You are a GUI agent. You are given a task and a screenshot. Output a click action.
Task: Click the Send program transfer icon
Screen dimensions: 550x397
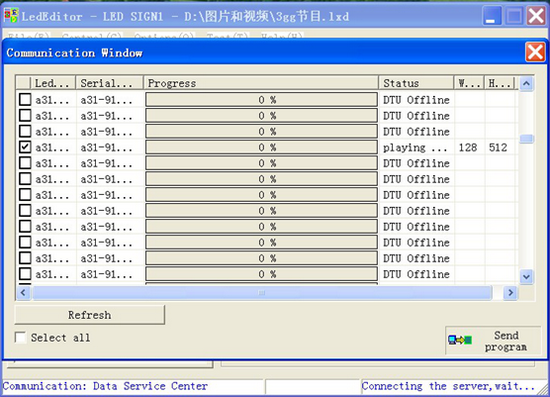tap(460, 340)
